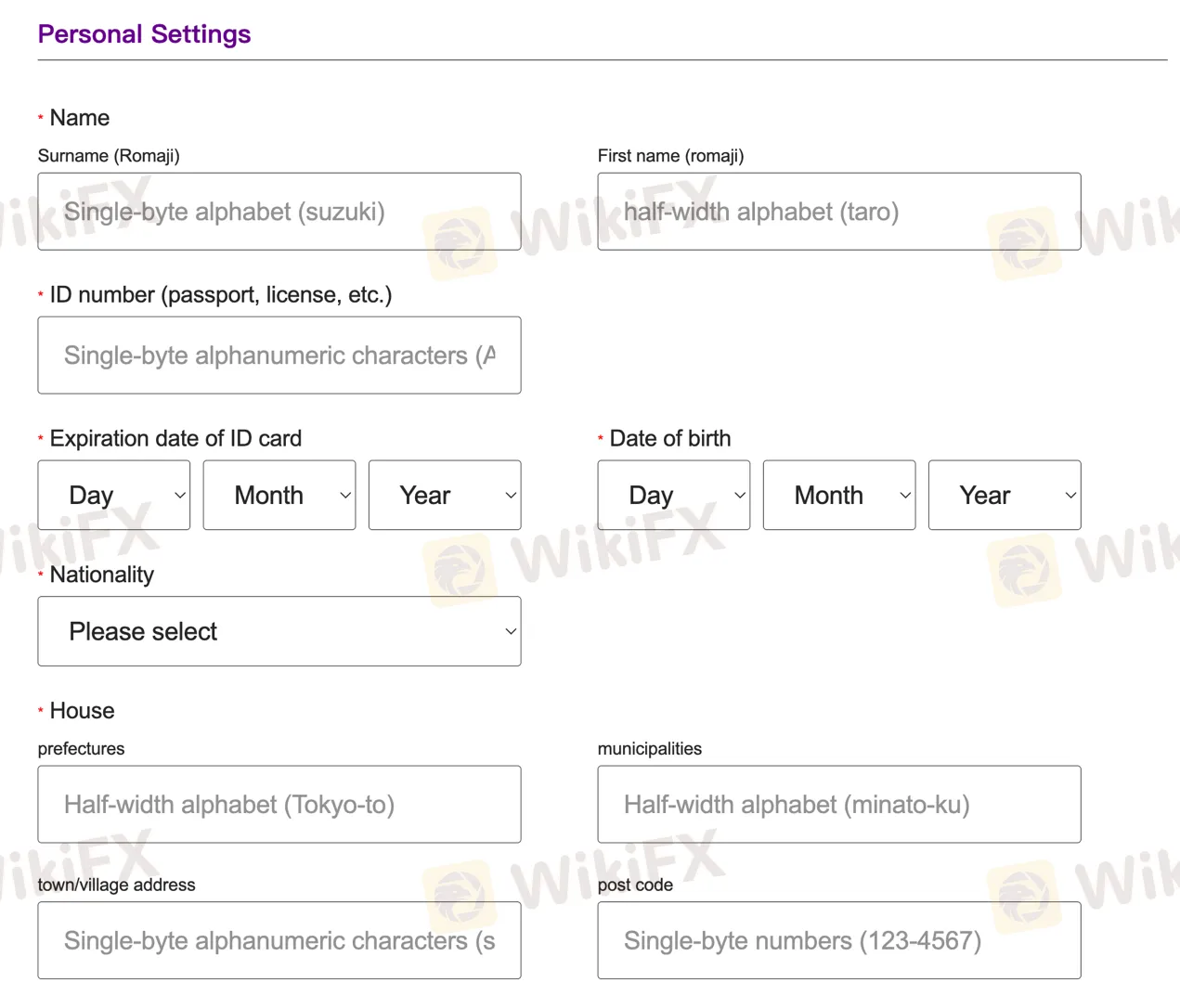Expand the ID expiration Year dropdown
Viewport: 1180px width, 1008px height.
[445, 496]
